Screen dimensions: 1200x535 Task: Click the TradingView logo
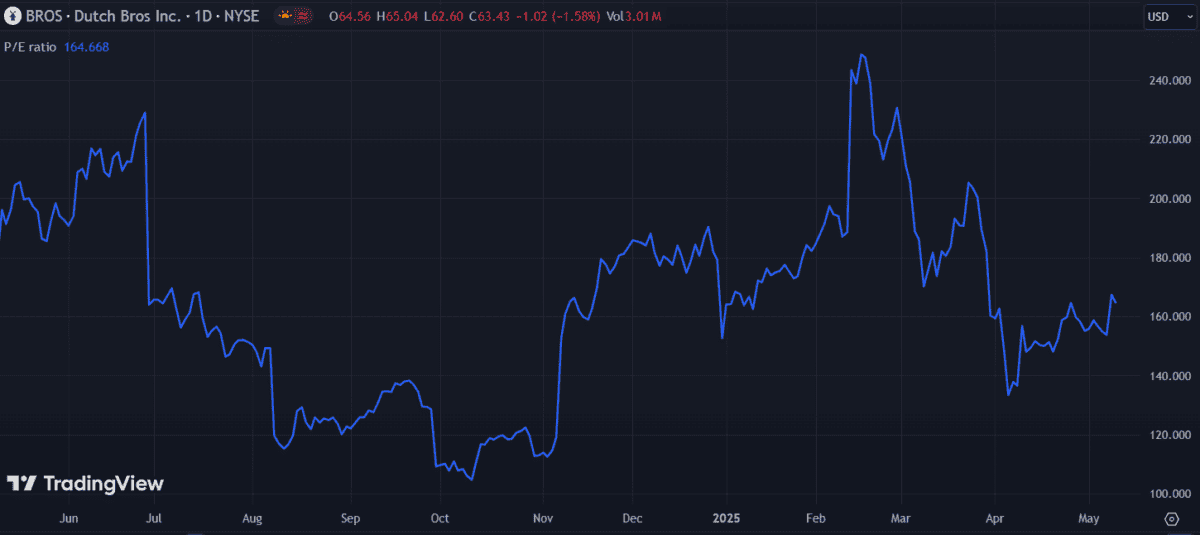click(x=85, y=484)
